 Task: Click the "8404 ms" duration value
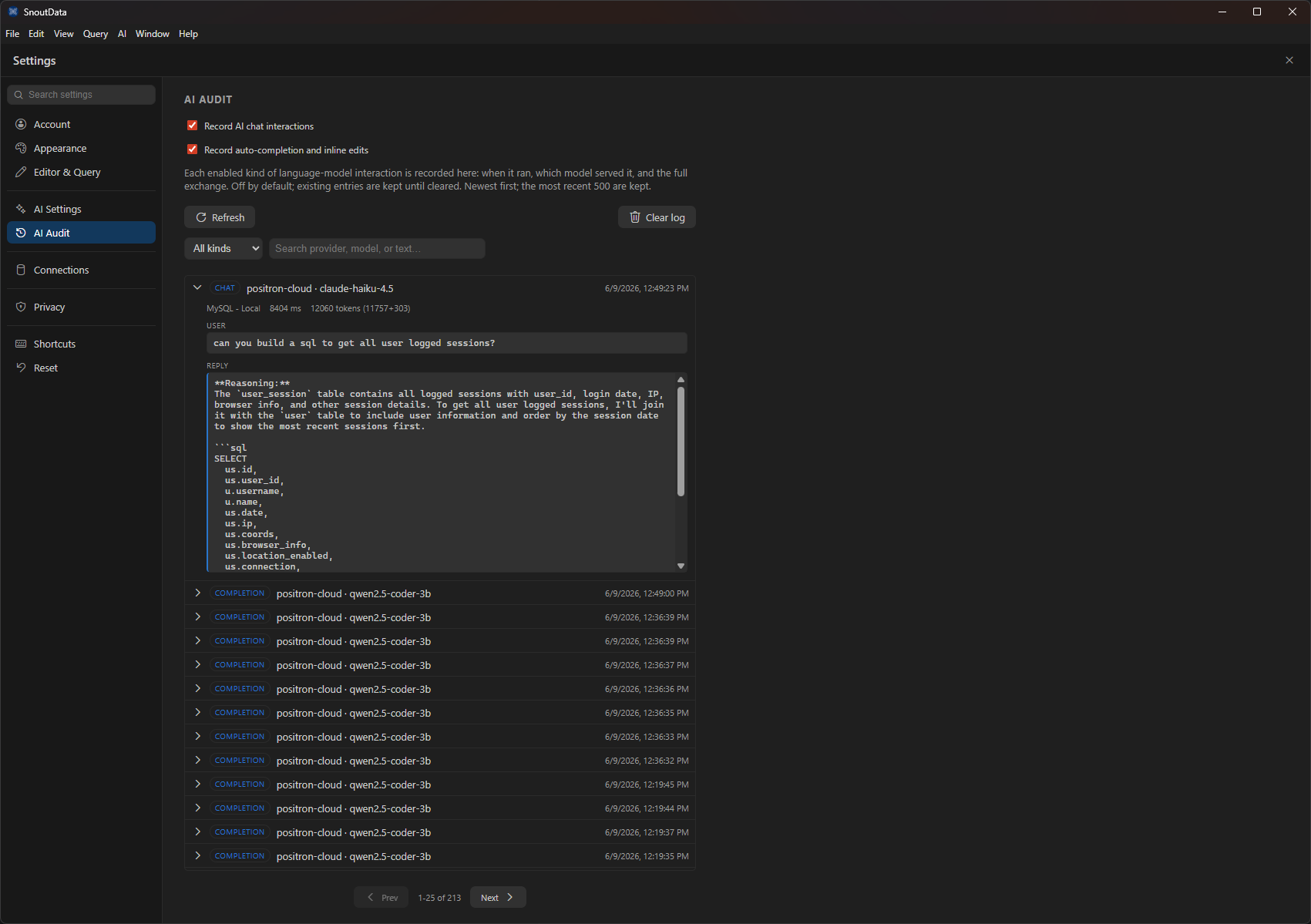point(285,308)
